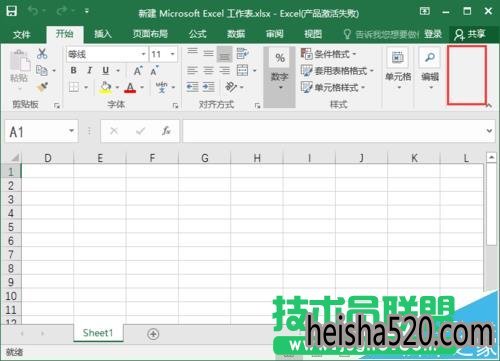Image resolution: width=500 pixels, height=361 pixels.
Task: Increase font size
Action: coord(138,71)
